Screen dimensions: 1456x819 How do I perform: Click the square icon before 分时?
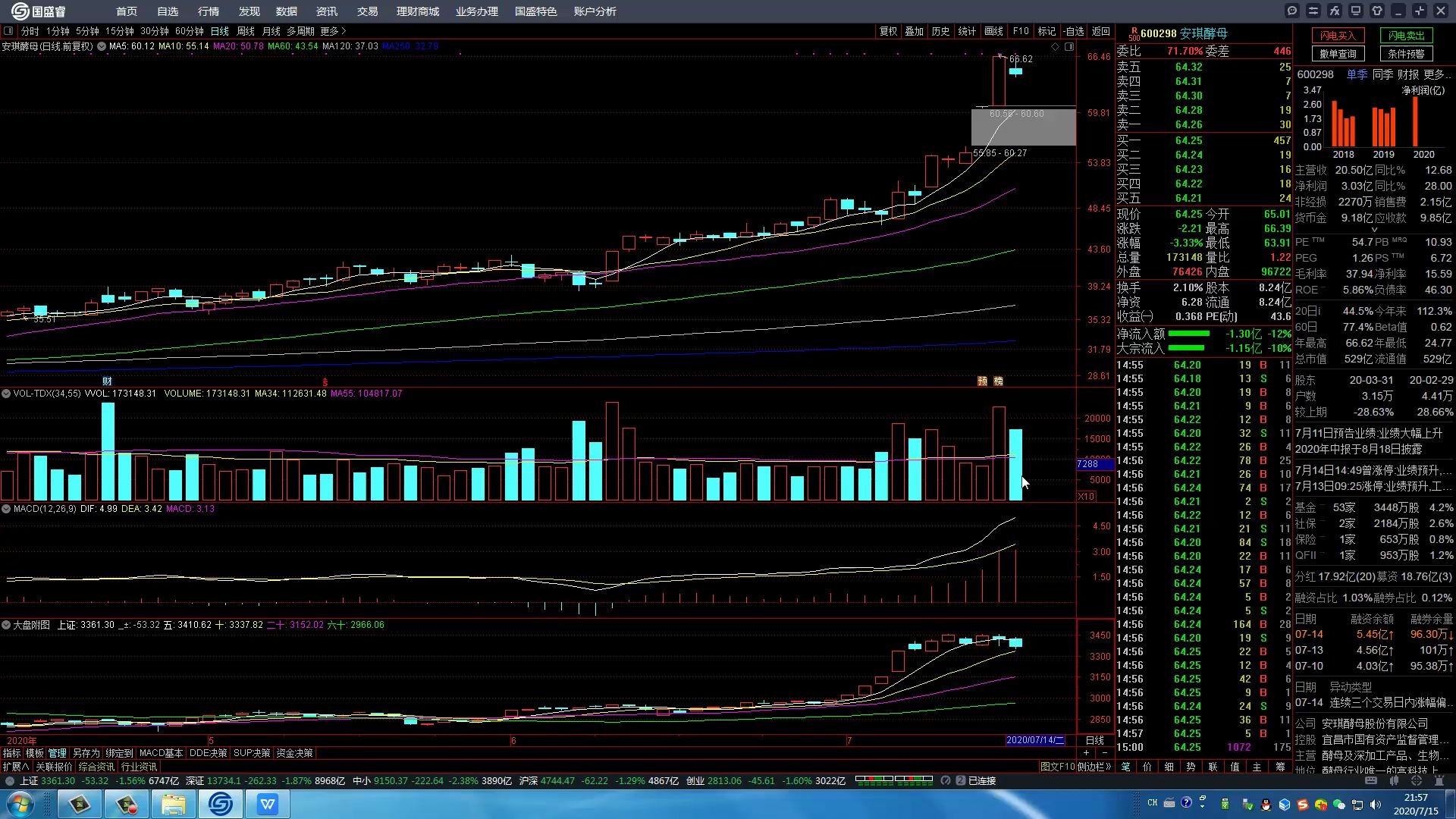9,31
